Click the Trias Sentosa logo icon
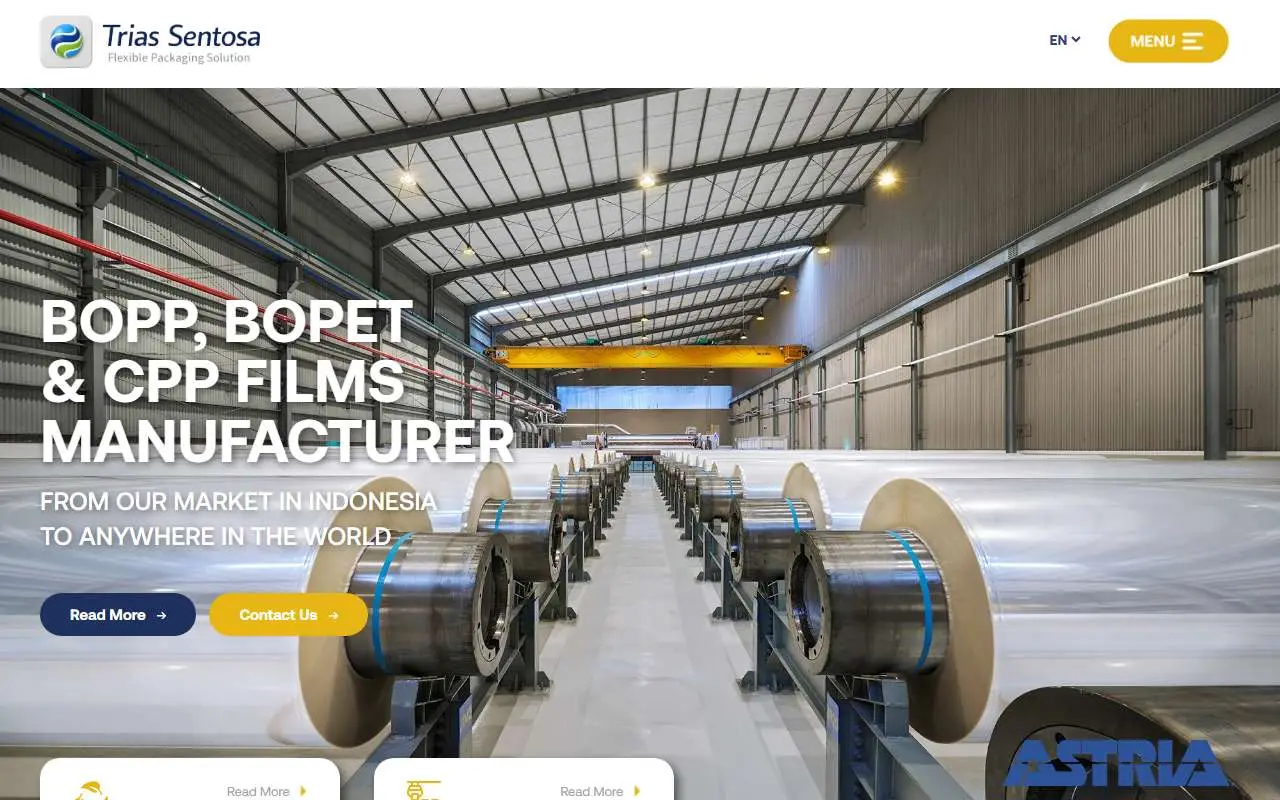This screenshot has width=1280, height=800. [x=66, y=42]
